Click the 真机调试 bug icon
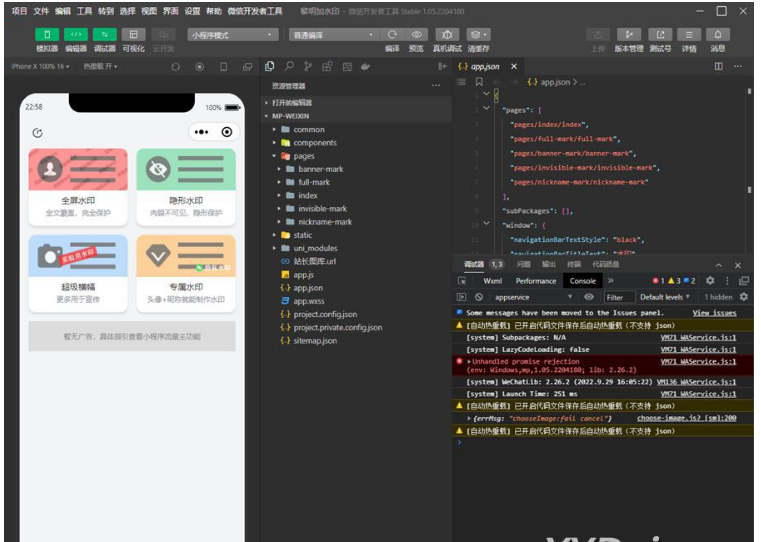This screenshot has width=761, height=542. [x=447, y=34]
